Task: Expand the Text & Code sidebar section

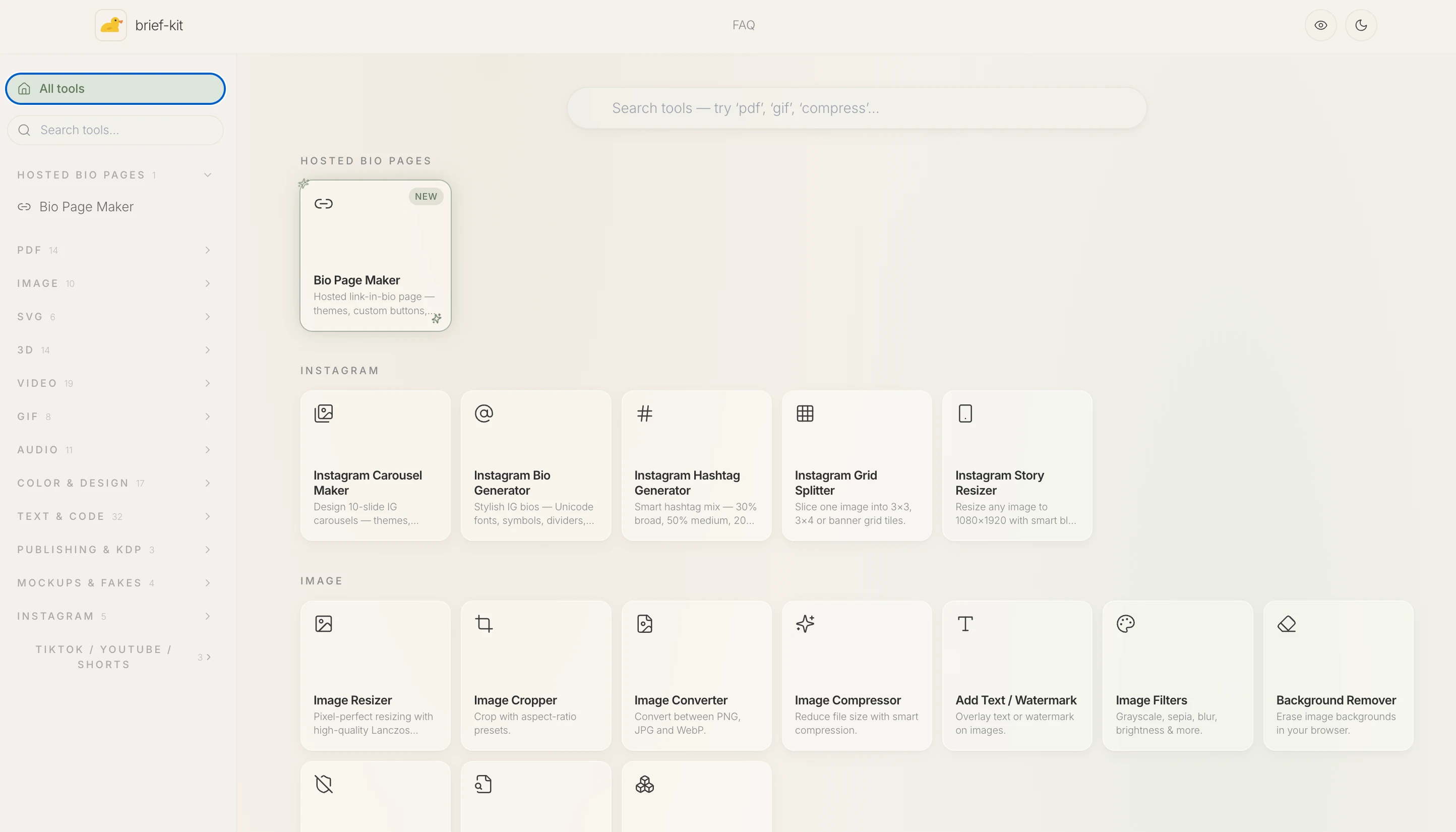Action: coord(207,516)
